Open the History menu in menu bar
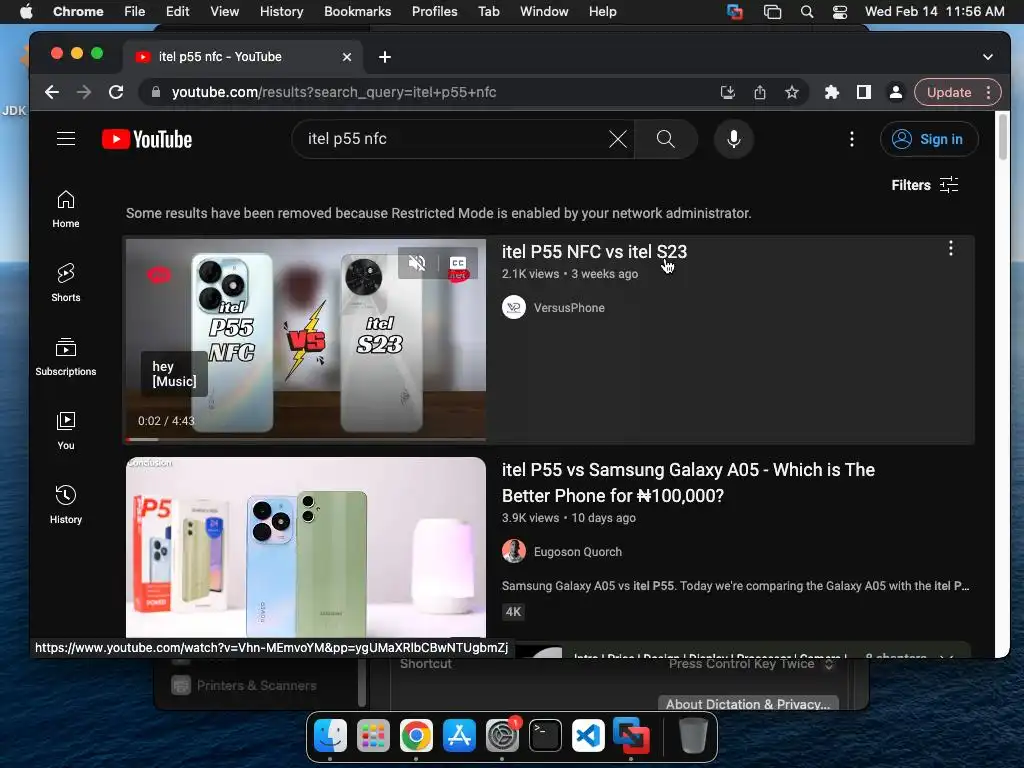This screenshot has height=768, width=1024. point(281,12)
